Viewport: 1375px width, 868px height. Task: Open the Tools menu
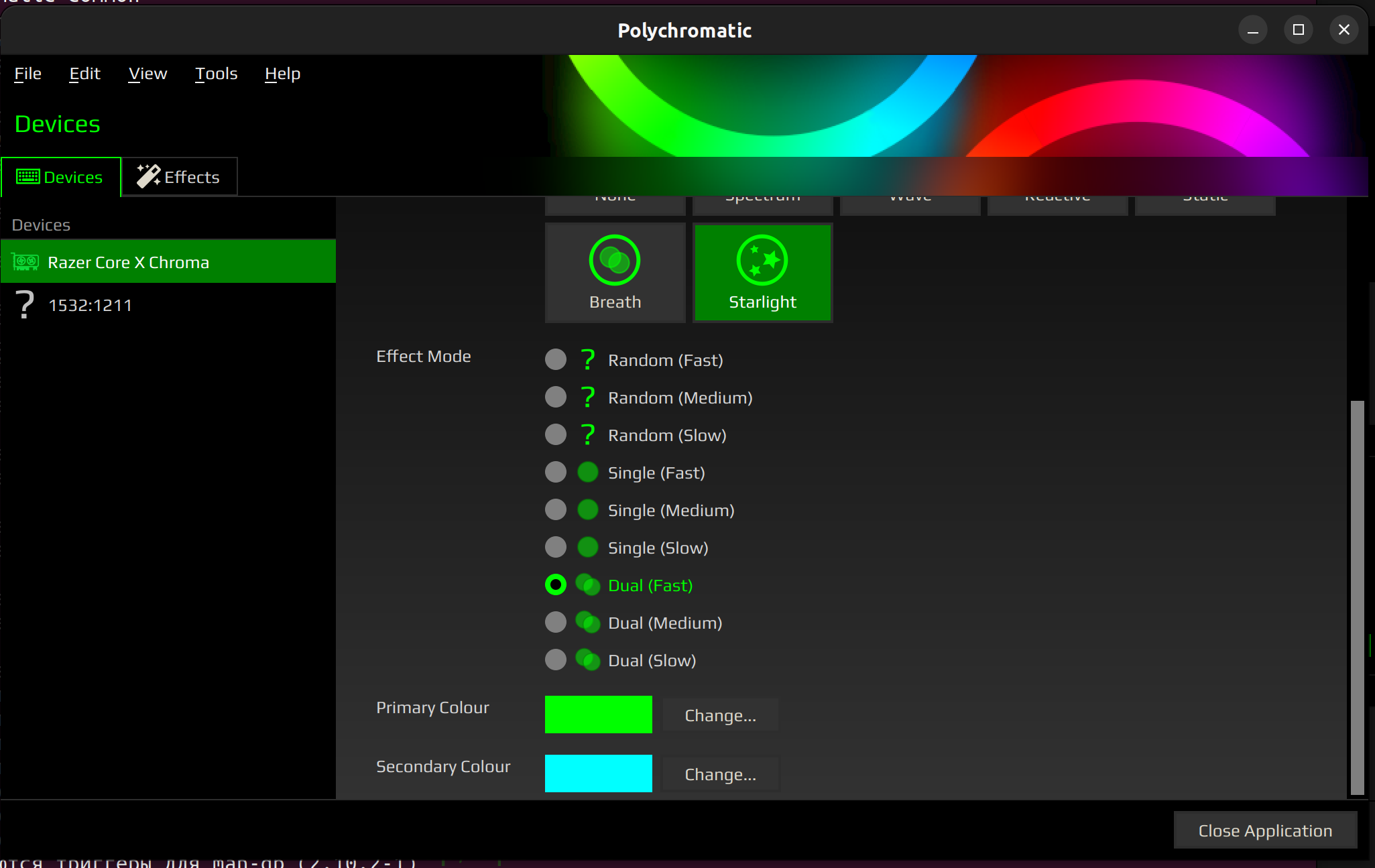pyautogui.click(x=216, y=74)
